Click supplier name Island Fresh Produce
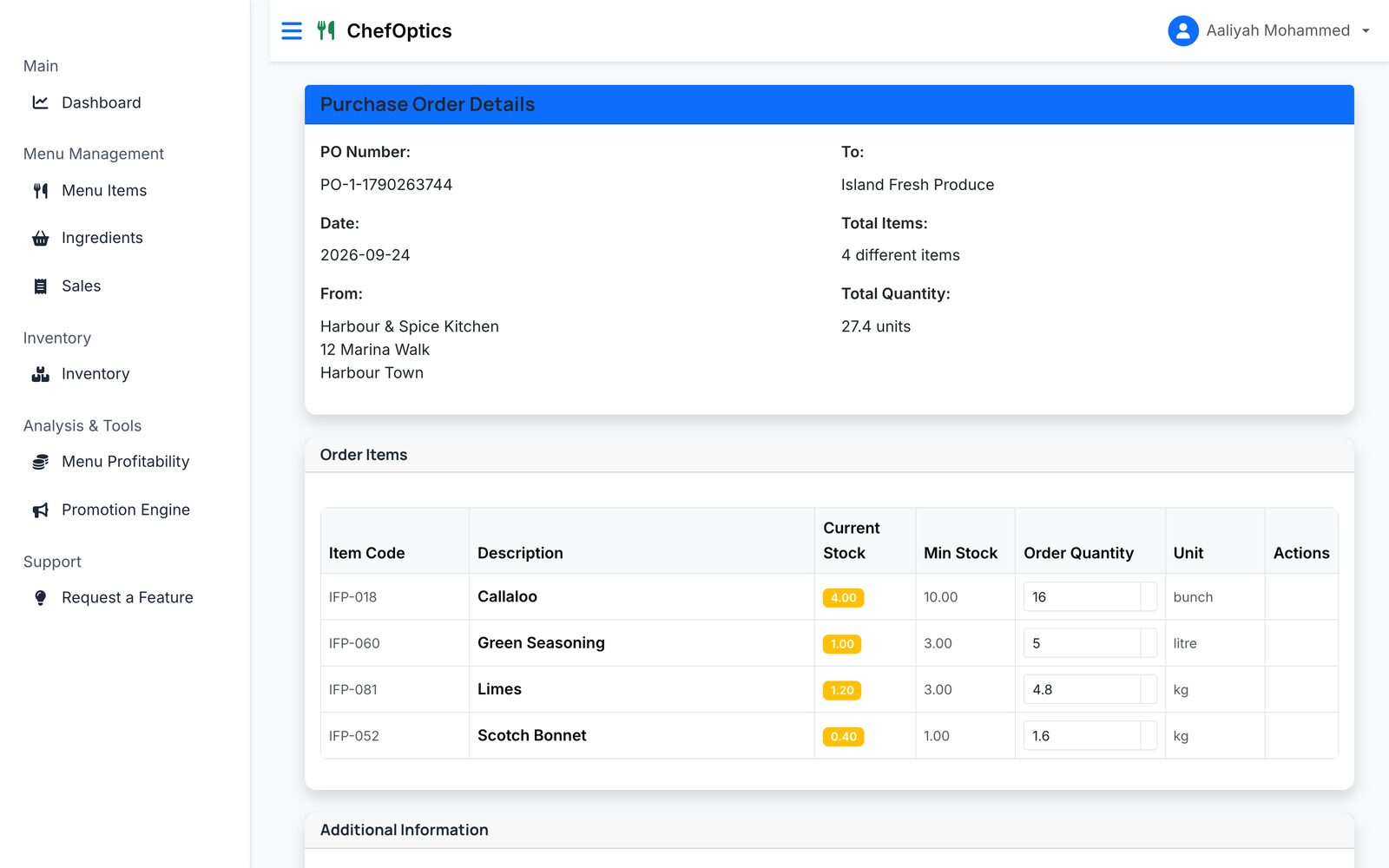This screenshot has width=1389, height=868. pos(918,184)
